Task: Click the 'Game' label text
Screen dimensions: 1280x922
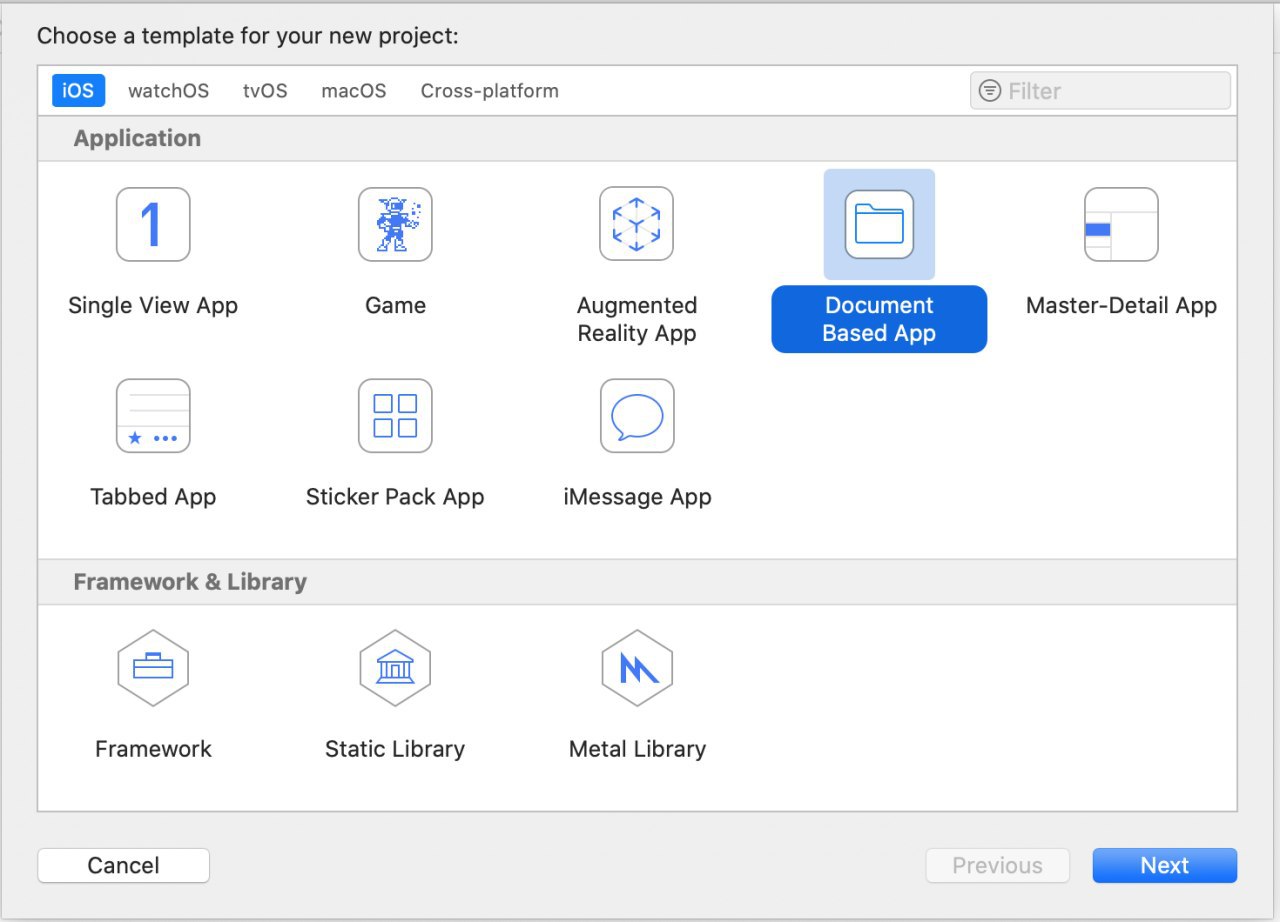Action: pyautogui.click(x=395, y=306)
